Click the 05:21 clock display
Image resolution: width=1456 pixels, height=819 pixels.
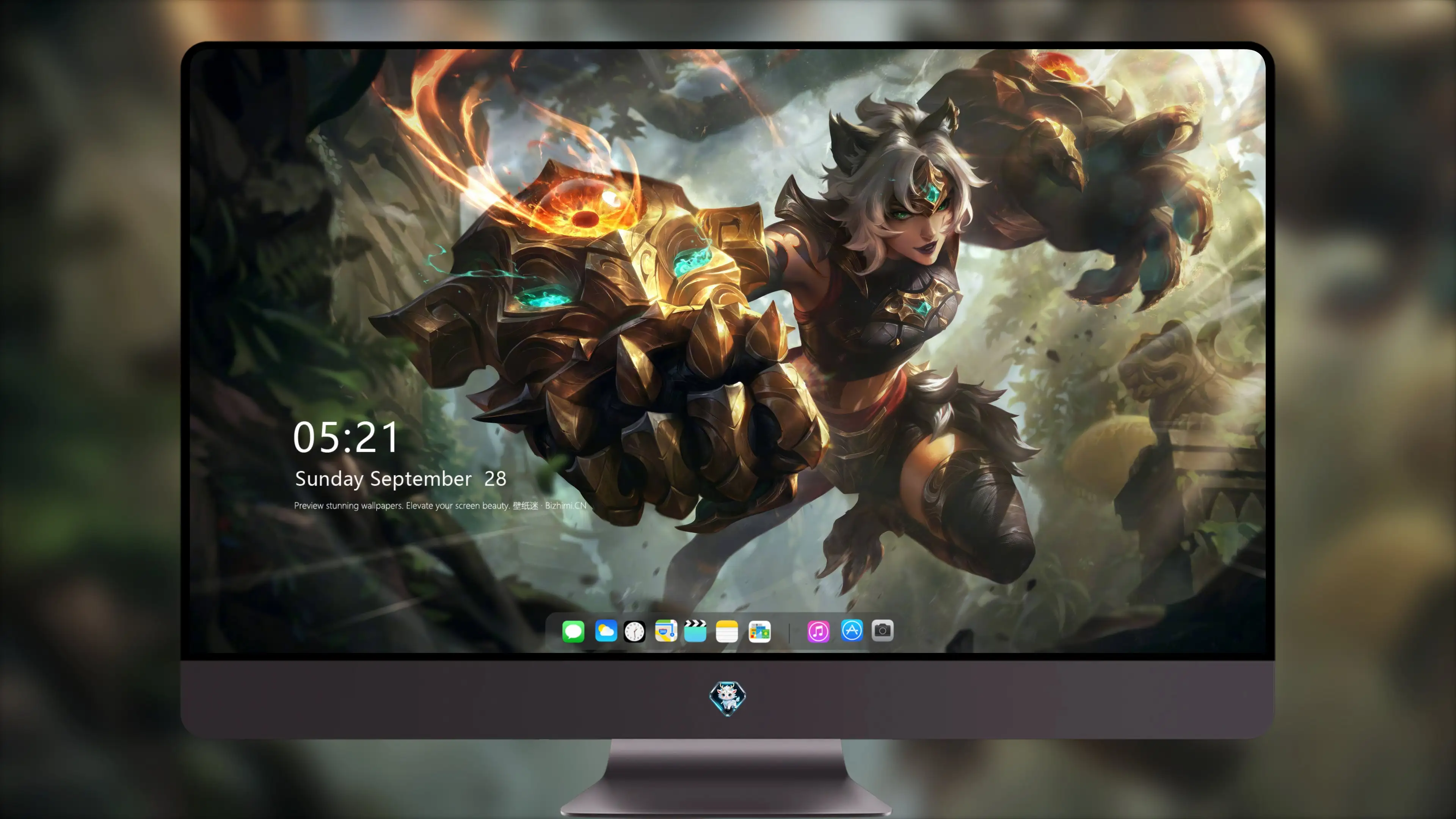tap(346, 438)
